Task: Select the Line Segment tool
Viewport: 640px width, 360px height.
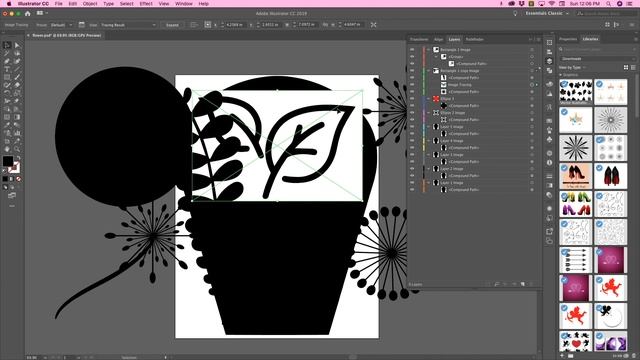Action: [x=17, y=69]
